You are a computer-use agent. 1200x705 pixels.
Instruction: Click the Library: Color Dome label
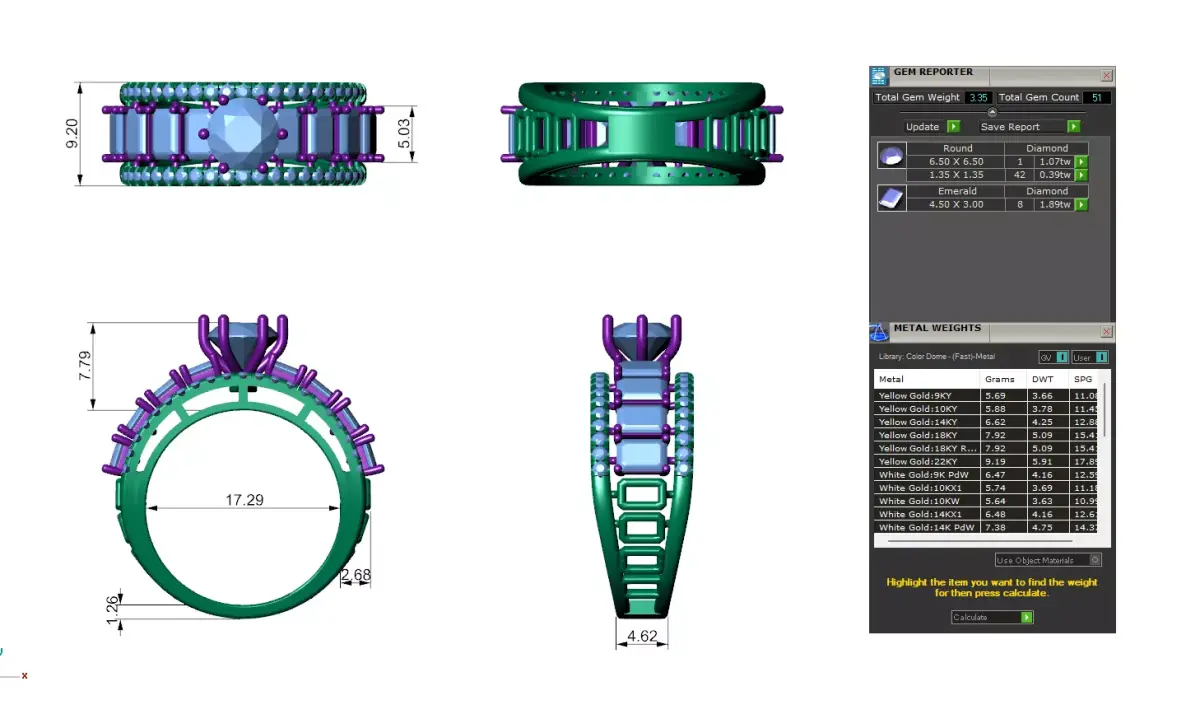click(936, 357)
